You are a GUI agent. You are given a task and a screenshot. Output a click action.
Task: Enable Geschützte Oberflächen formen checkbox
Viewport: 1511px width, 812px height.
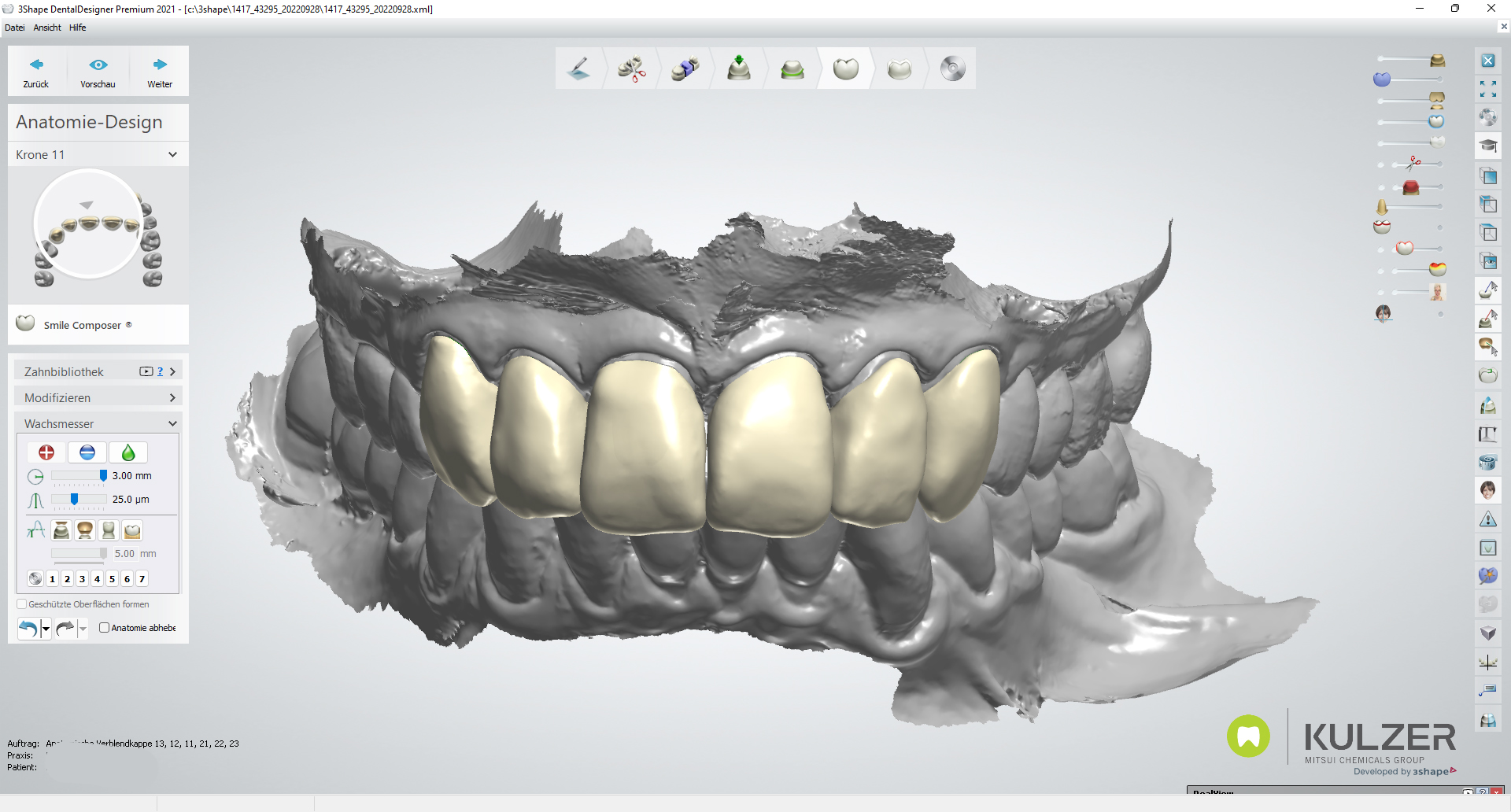click(22, 604)
